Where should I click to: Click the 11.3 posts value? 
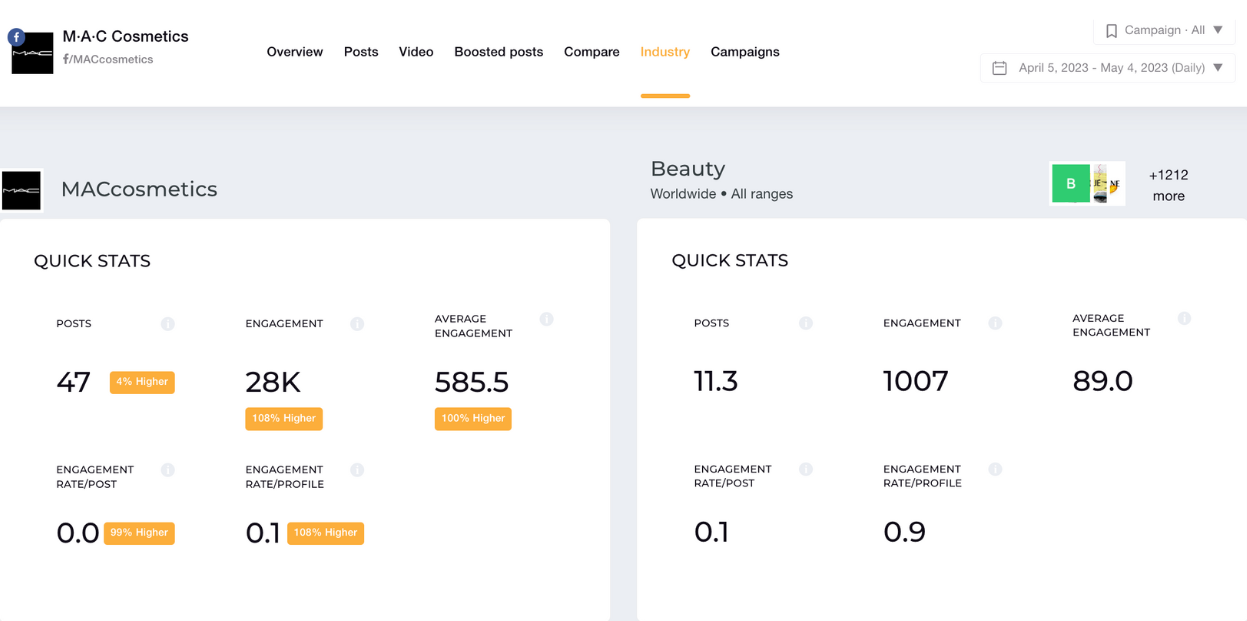[716, 381]
